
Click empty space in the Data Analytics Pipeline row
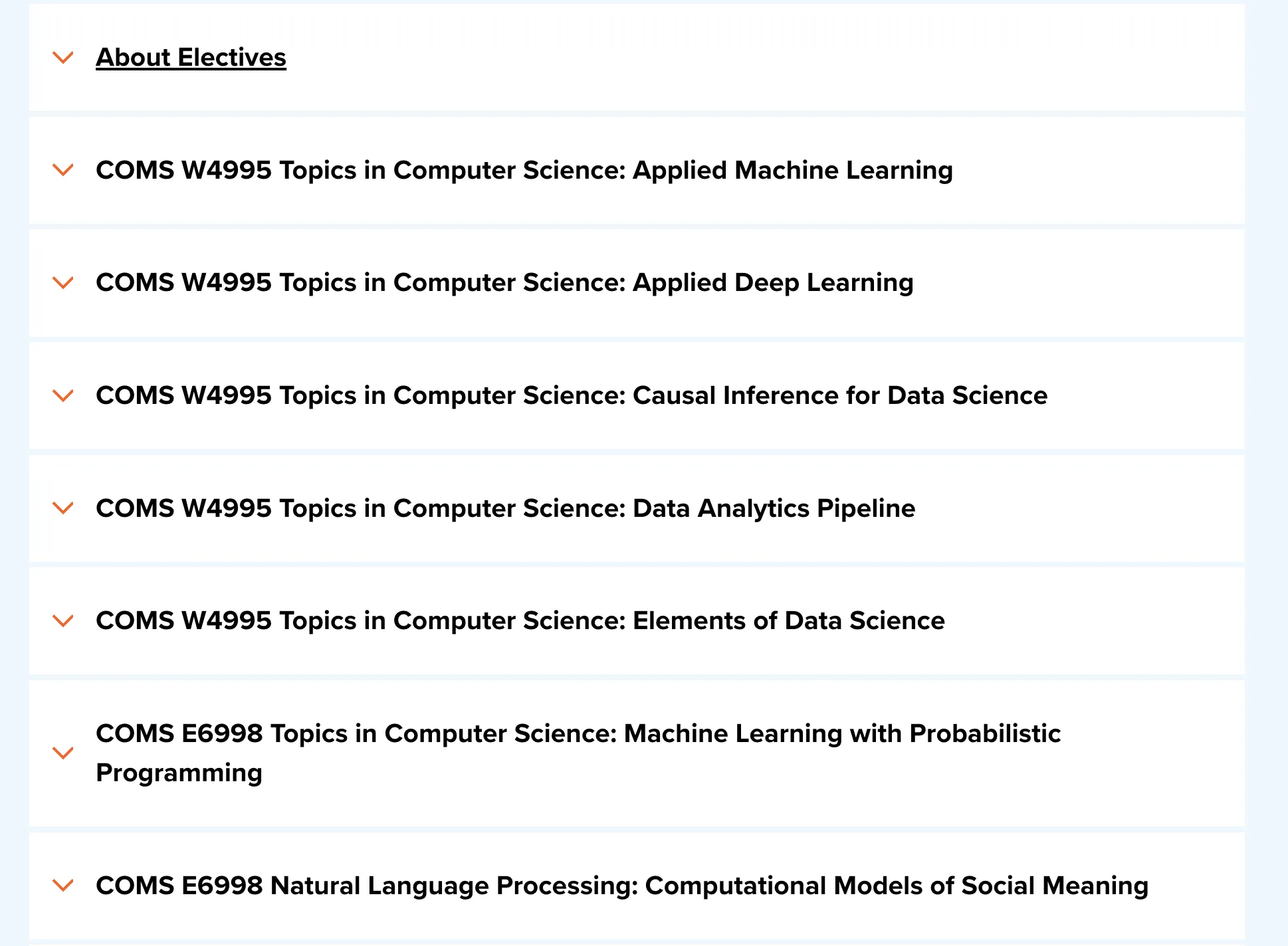(x=1077, y=508)
